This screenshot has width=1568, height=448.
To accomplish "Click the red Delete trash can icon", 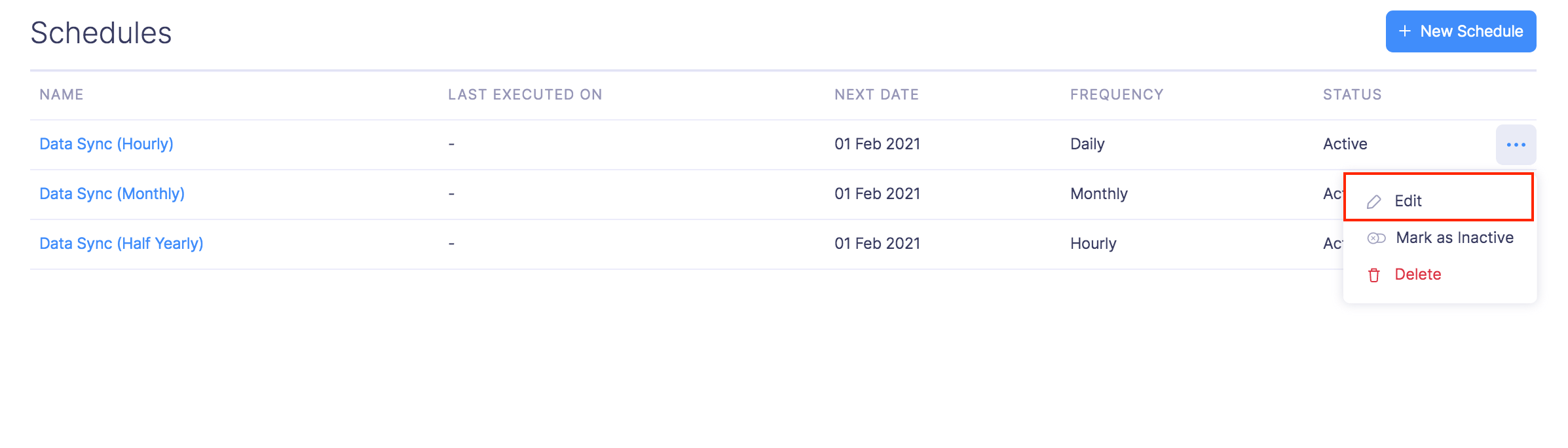I will click(1373, 275).
